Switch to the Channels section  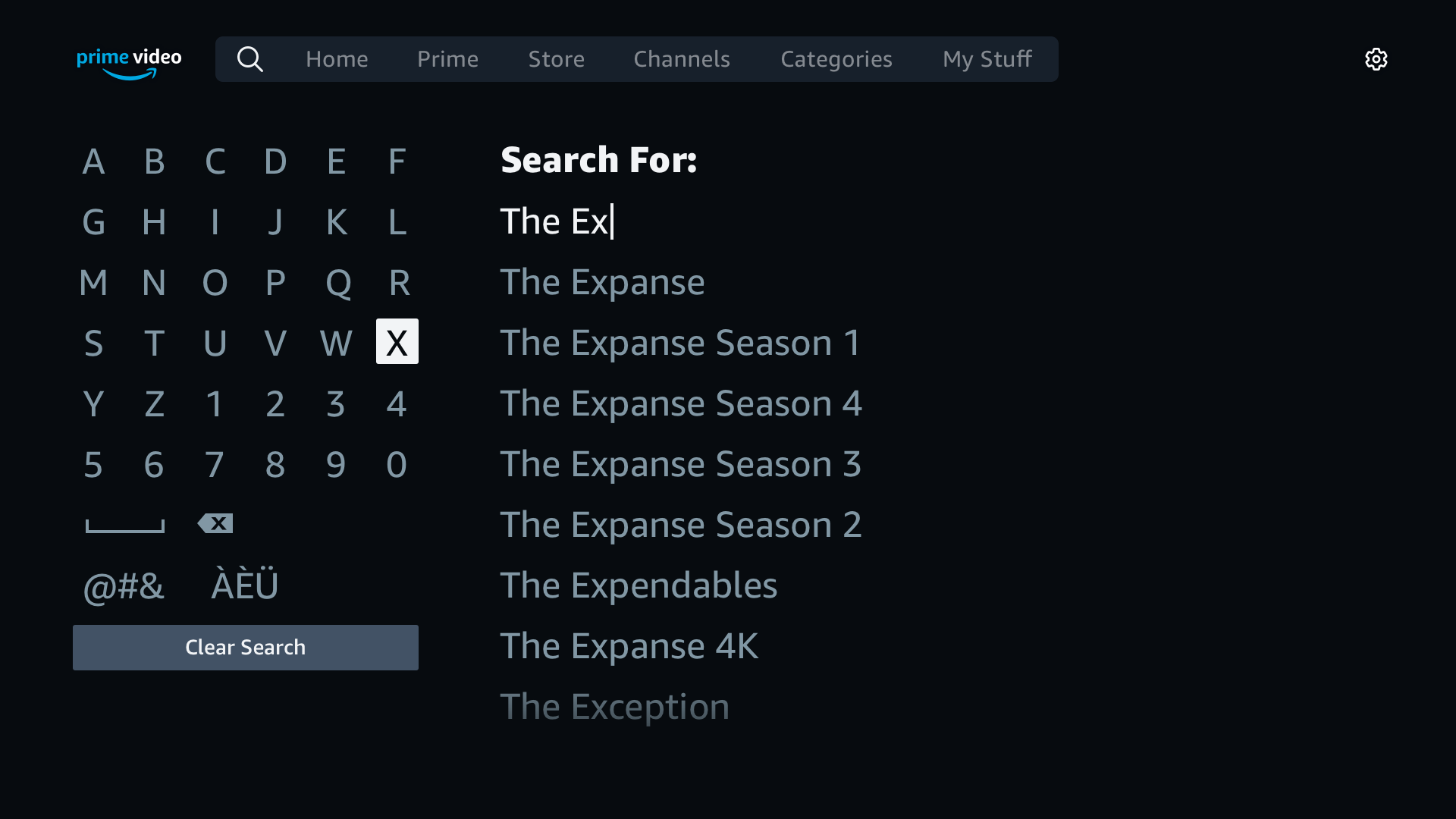pos(681,58)
